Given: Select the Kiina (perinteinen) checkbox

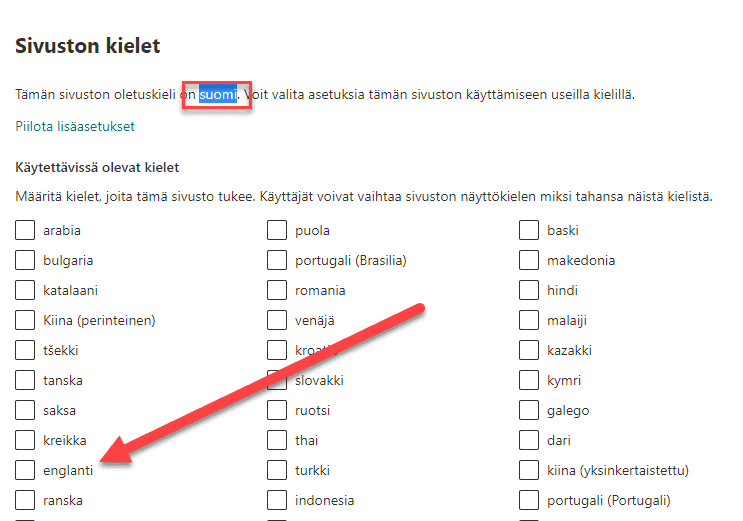Looking at the screenshot, I should pyautogui.click(x=26, y=321).
